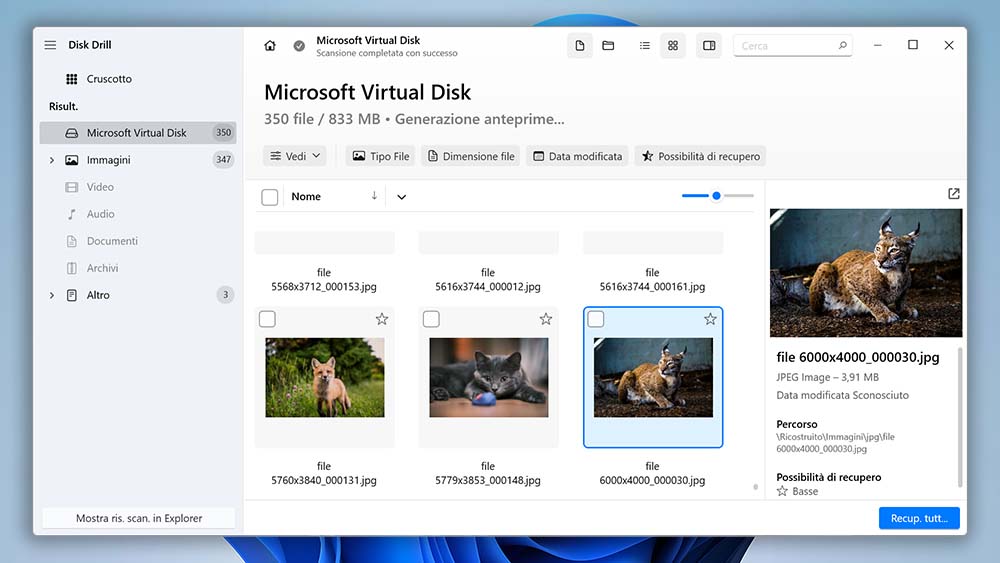Image resolution: width=1000 pixels, height=563 pixels.
Task: Select list view layout icon
Action: click(x=645, y=45)
